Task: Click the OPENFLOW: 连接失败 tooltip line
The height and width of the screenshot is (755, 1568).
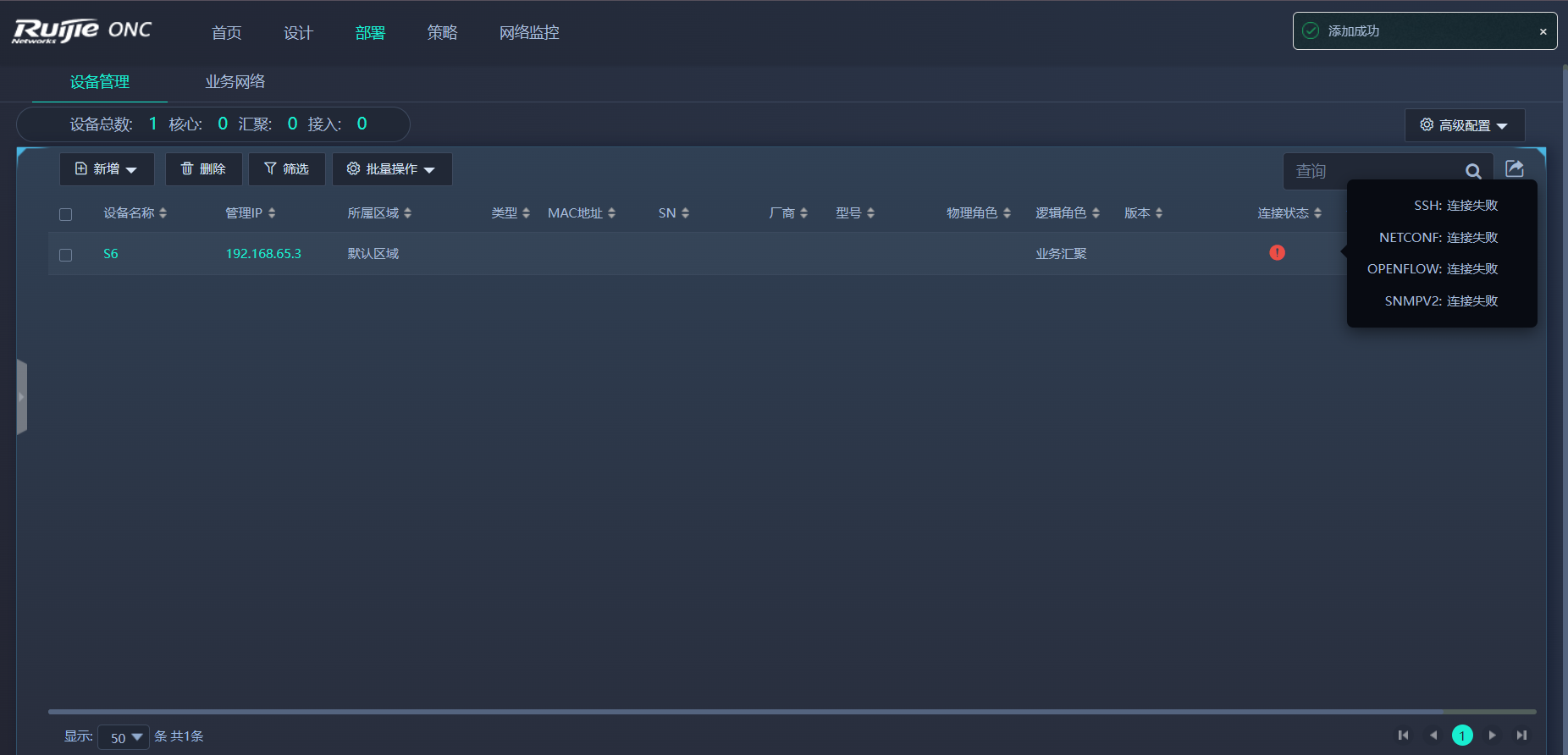Action: (x=1433, y=269)
